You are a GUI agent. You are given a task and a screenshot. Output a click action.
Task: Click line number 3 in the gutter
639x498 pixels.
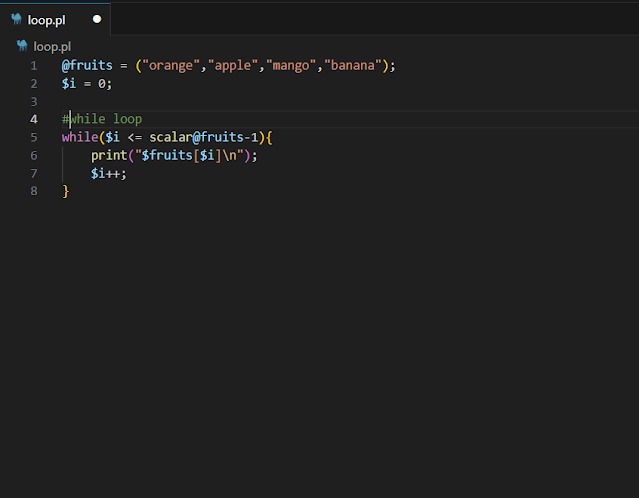point(34,101)
